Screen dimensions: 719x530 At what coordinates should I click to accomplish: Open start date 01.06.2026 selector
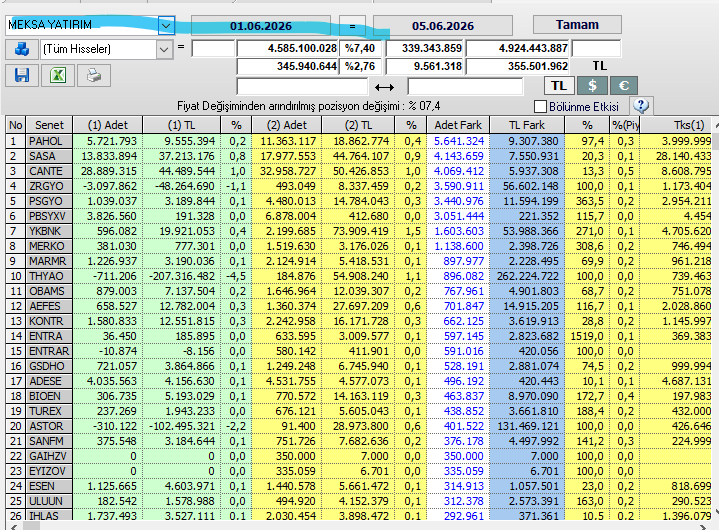[260, 26]
